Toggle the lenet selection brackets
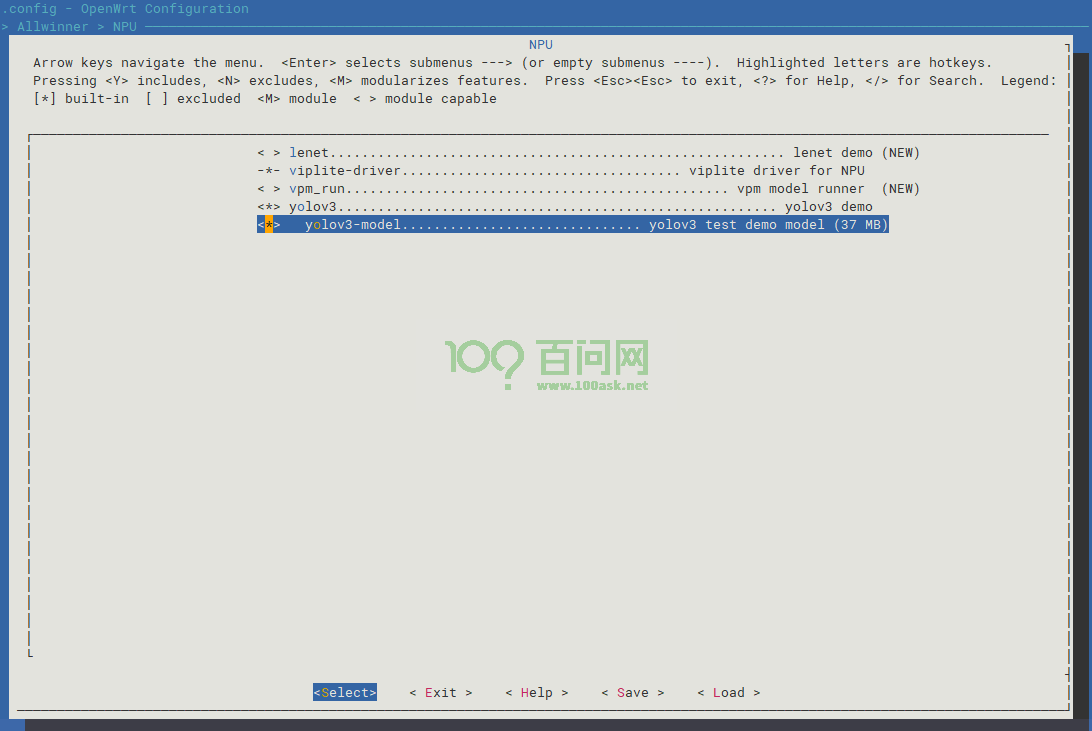 click(x=268, y=153)
